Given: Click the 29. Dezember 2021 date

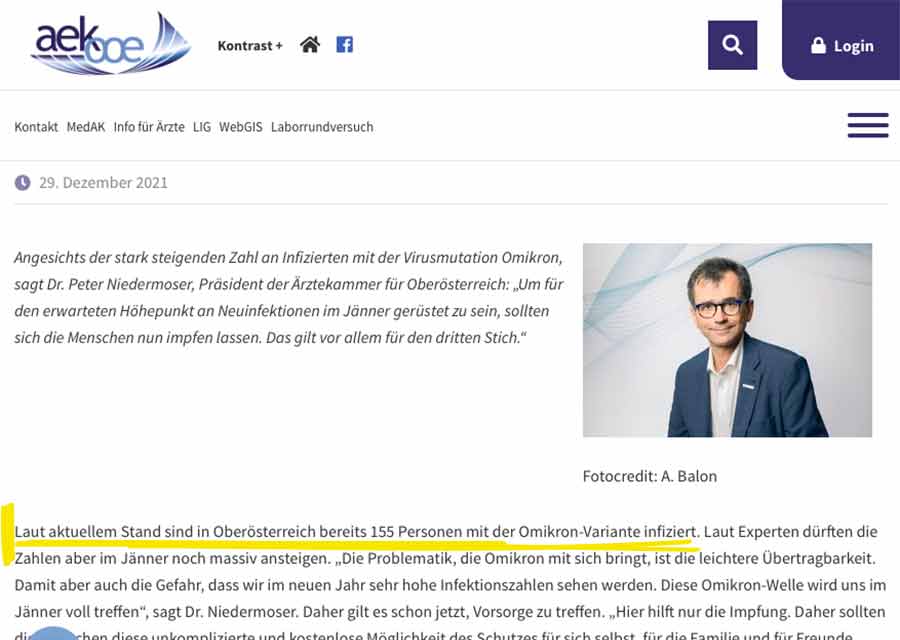Looking at the screenshot, I should (103, 183).
